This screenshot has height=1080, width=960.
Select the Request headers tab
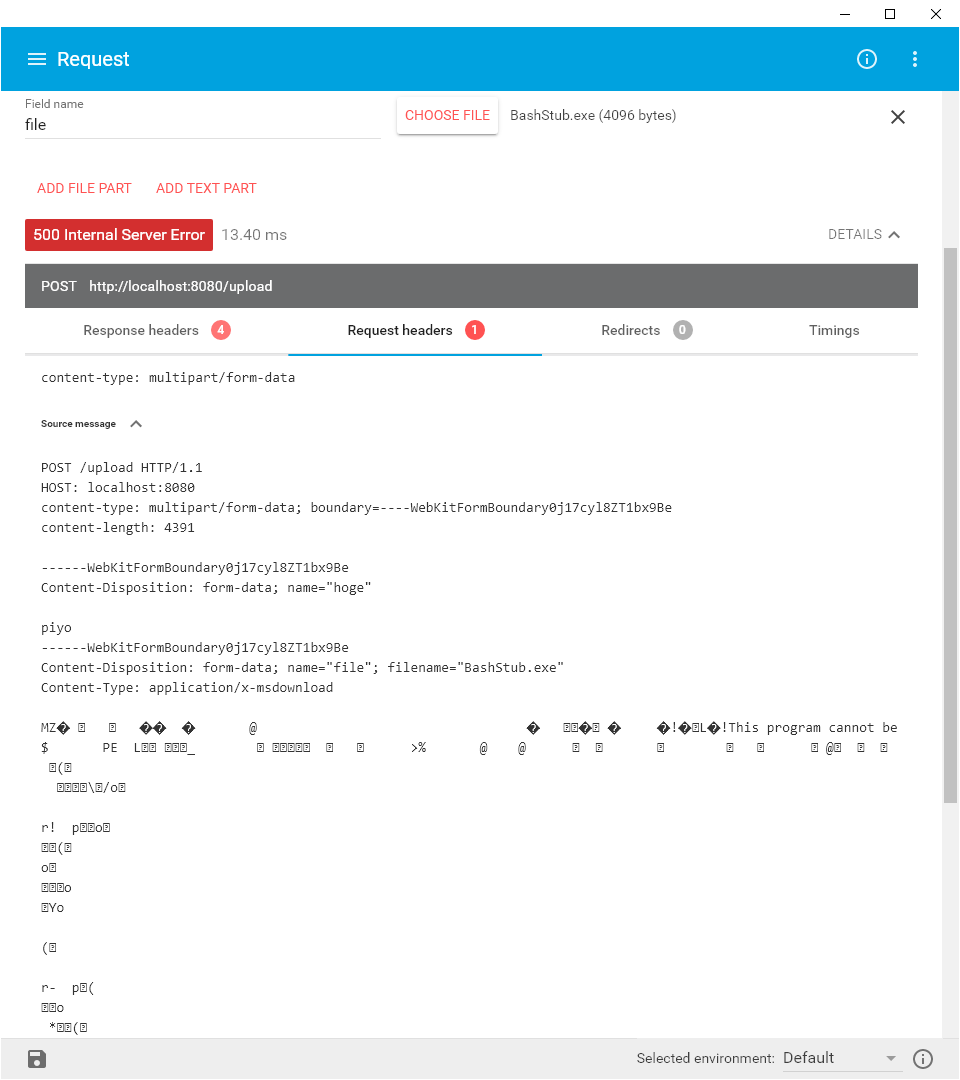coord(400,330)
